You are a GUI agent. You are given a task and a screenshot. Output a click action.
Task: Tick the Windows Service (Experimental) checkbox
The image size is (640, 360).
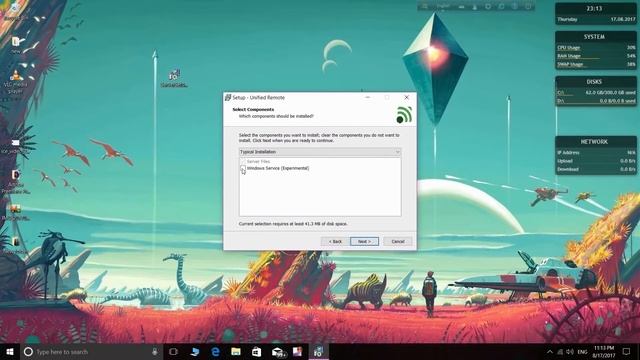243,168
